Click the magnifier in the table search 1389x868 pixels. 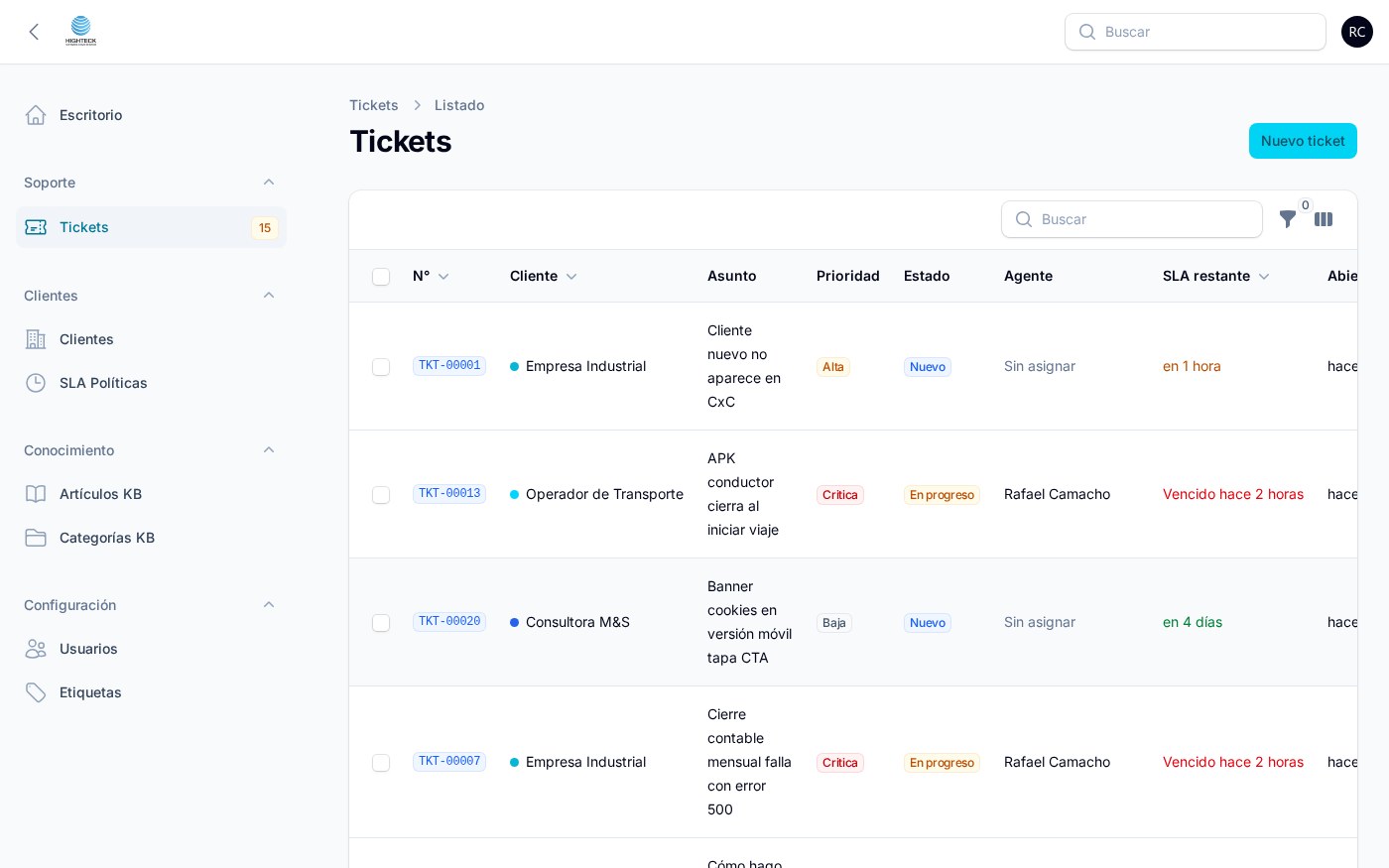tap(1024, 219)
